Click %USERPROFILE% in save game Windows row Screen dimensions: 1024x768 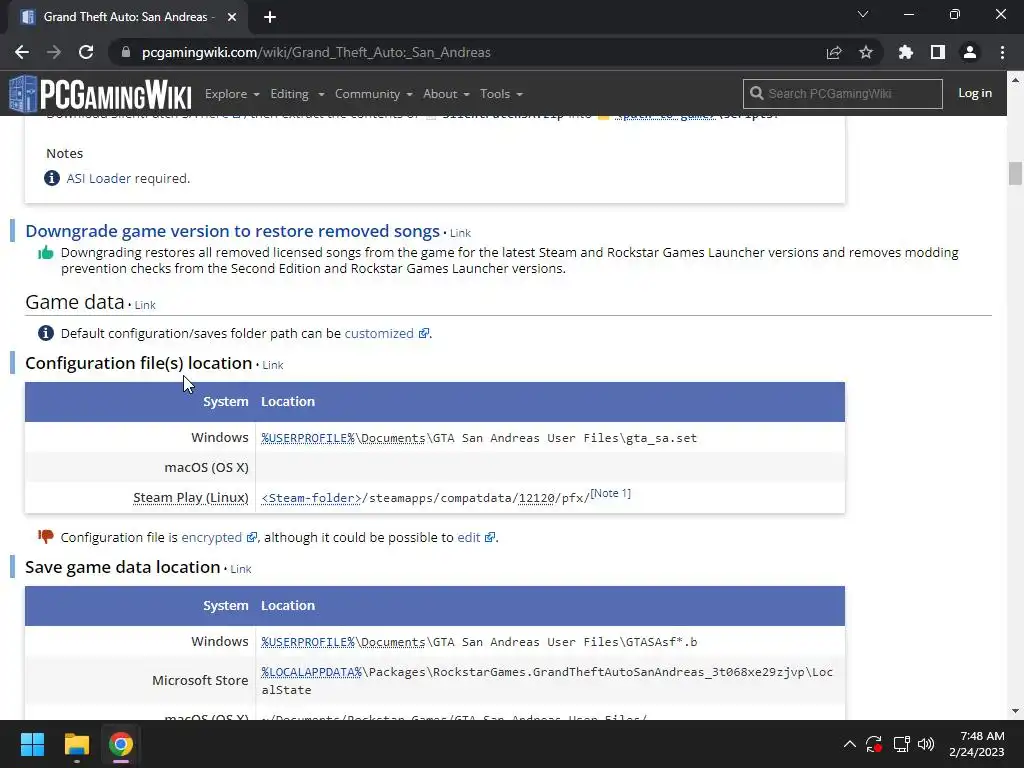coord(308,642)
